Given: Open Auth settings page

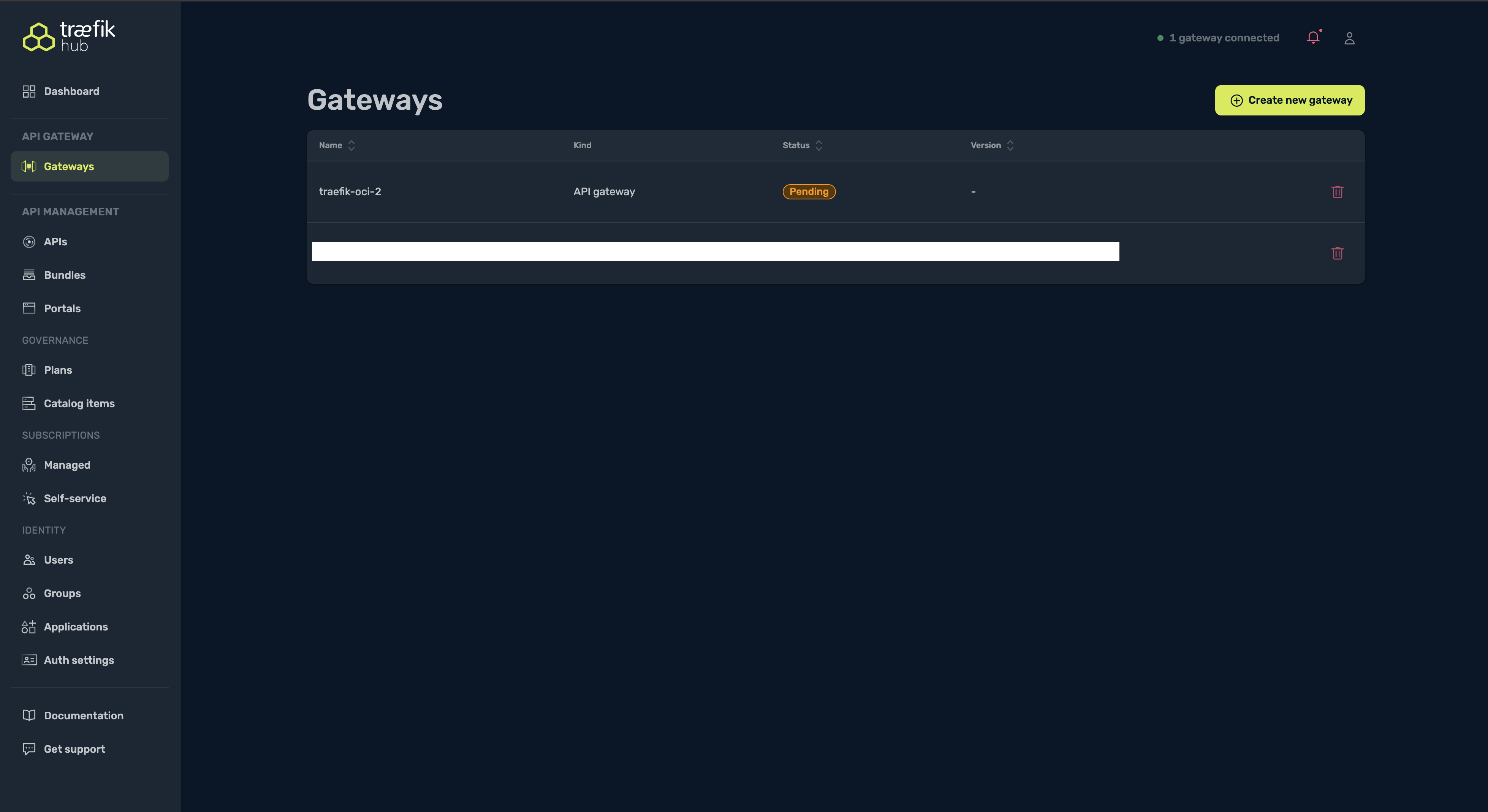Looking at the screenshot, I should 79,660.
